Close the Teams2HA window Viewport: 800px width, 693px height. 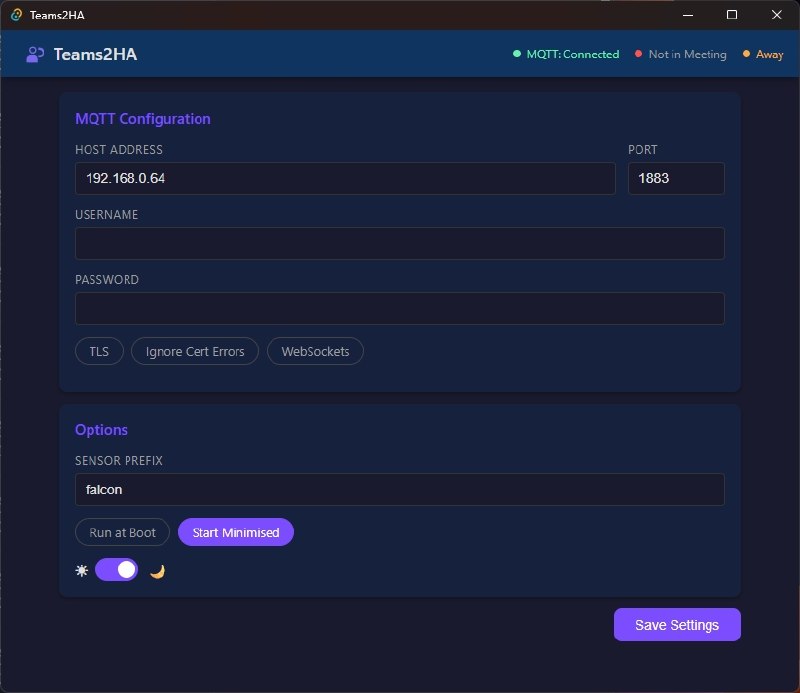click(777, 15)
